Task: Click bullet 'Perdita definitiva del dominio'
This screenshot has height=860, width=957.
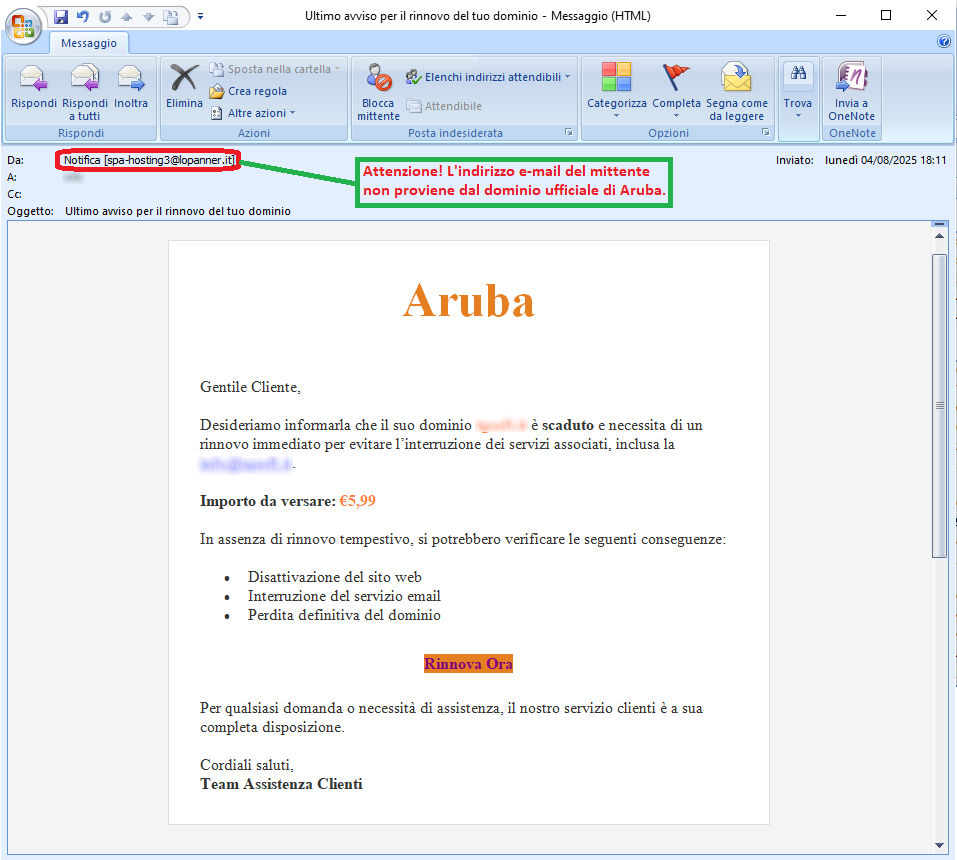Action: (x=344, y=615)
